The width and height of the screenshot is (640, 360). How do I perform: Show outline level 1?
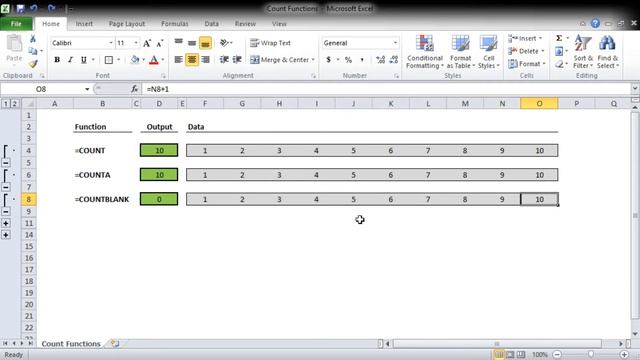click(x=5, y=104)
